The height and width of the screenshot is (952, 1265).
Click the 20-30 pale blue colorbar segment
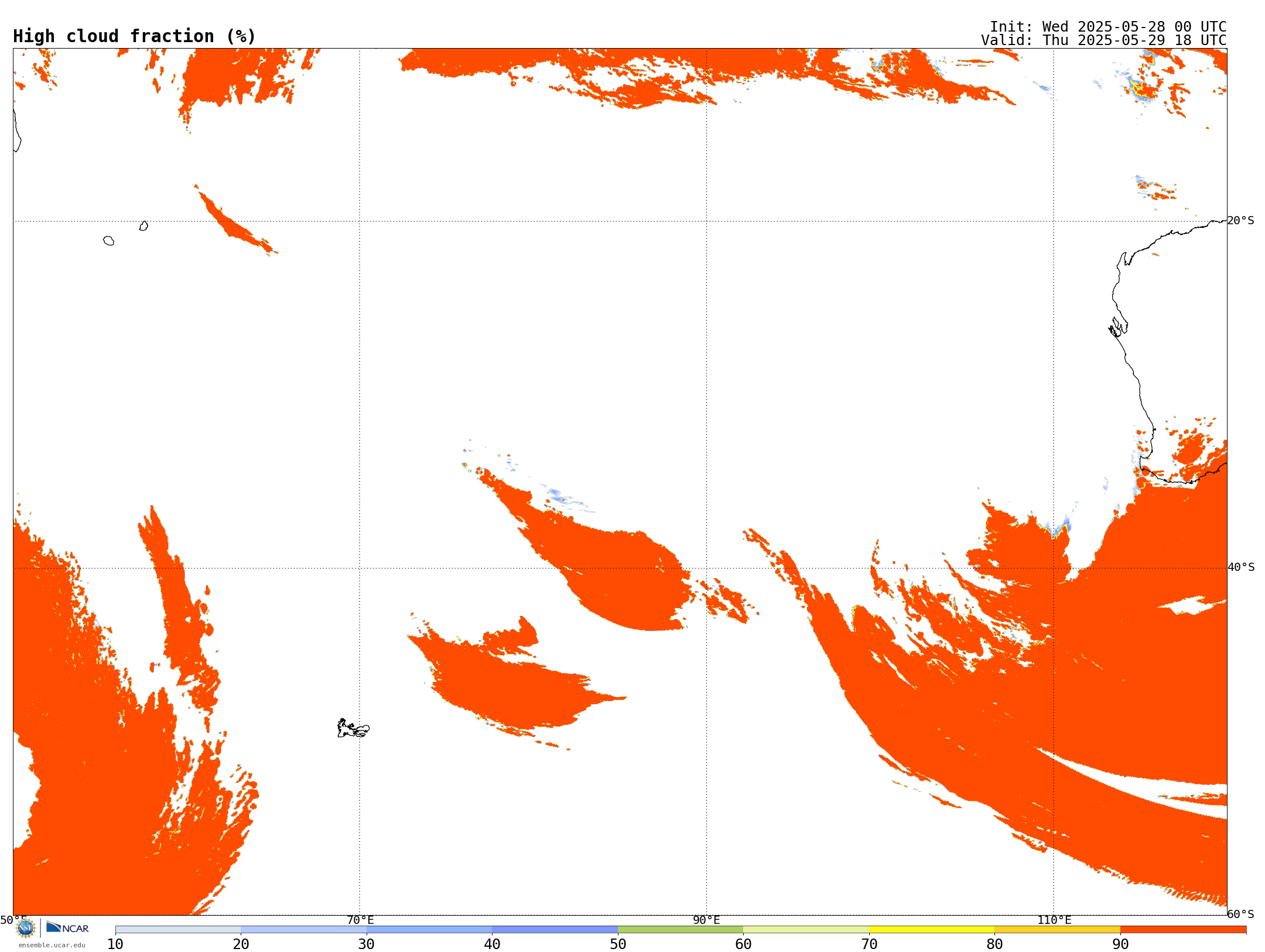(x=303, y=930)
